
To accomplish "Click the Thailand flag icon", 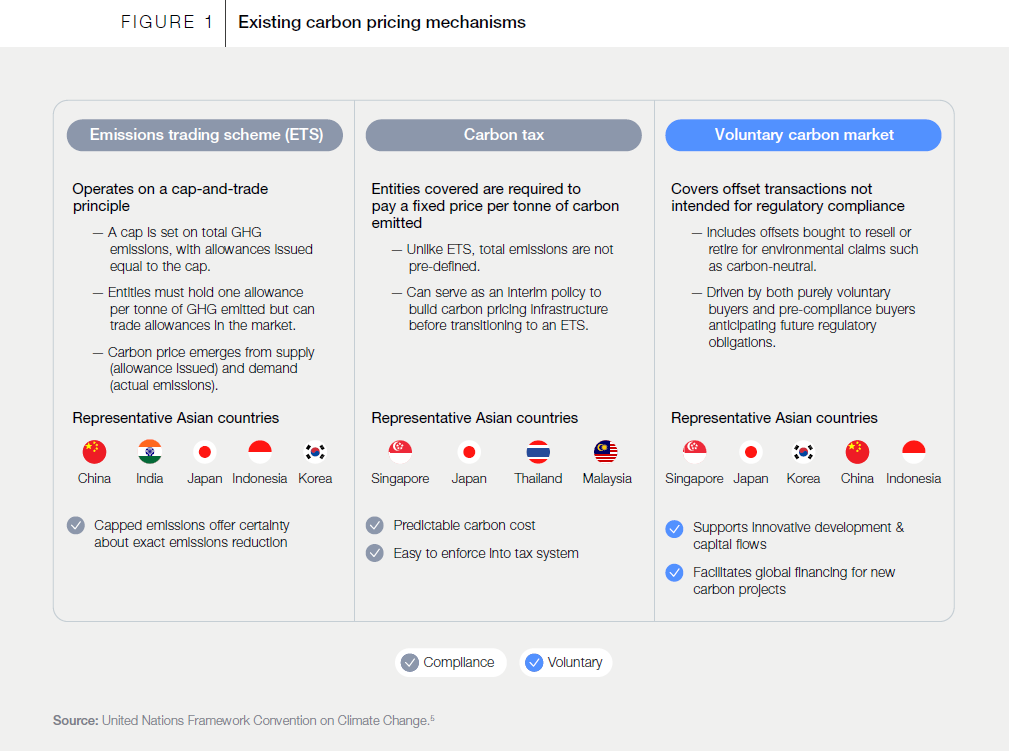I will pos(538,452).
